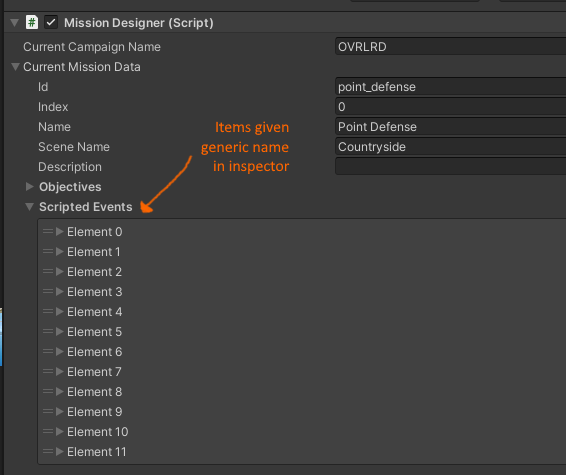The width and height of the screenshot is (566, 475).
Task: Select the Mission Designer (Script) header title
Action: 139,23
